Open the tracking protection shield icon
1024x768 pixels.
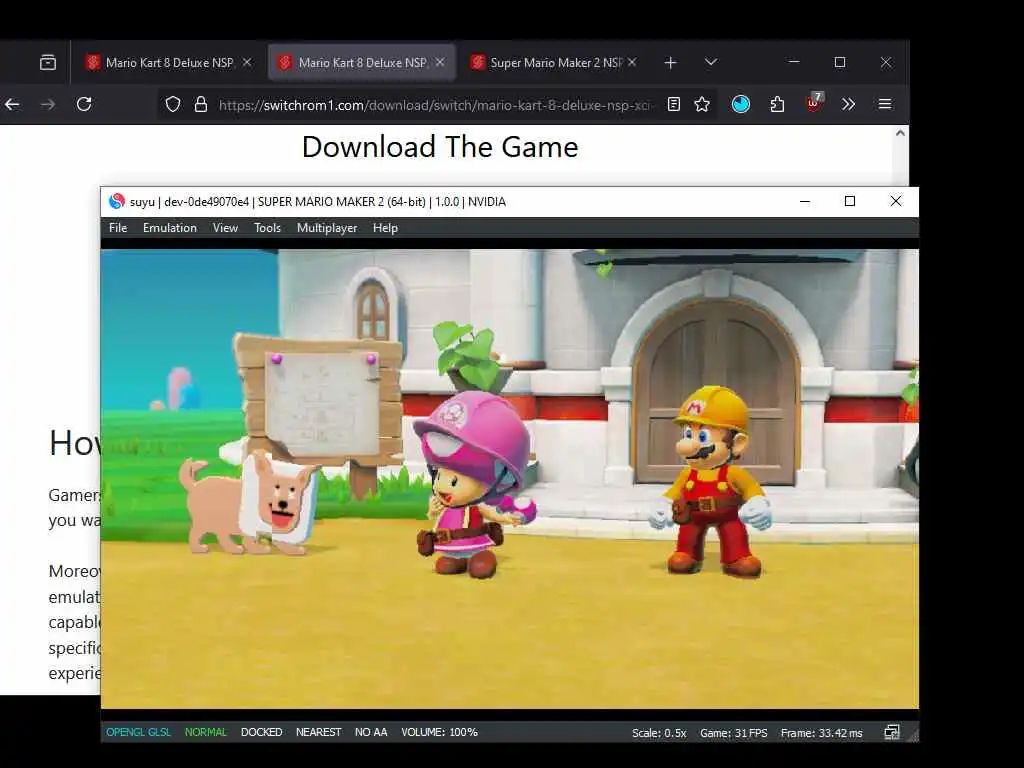pyautogui.click(x=173, y=104)
